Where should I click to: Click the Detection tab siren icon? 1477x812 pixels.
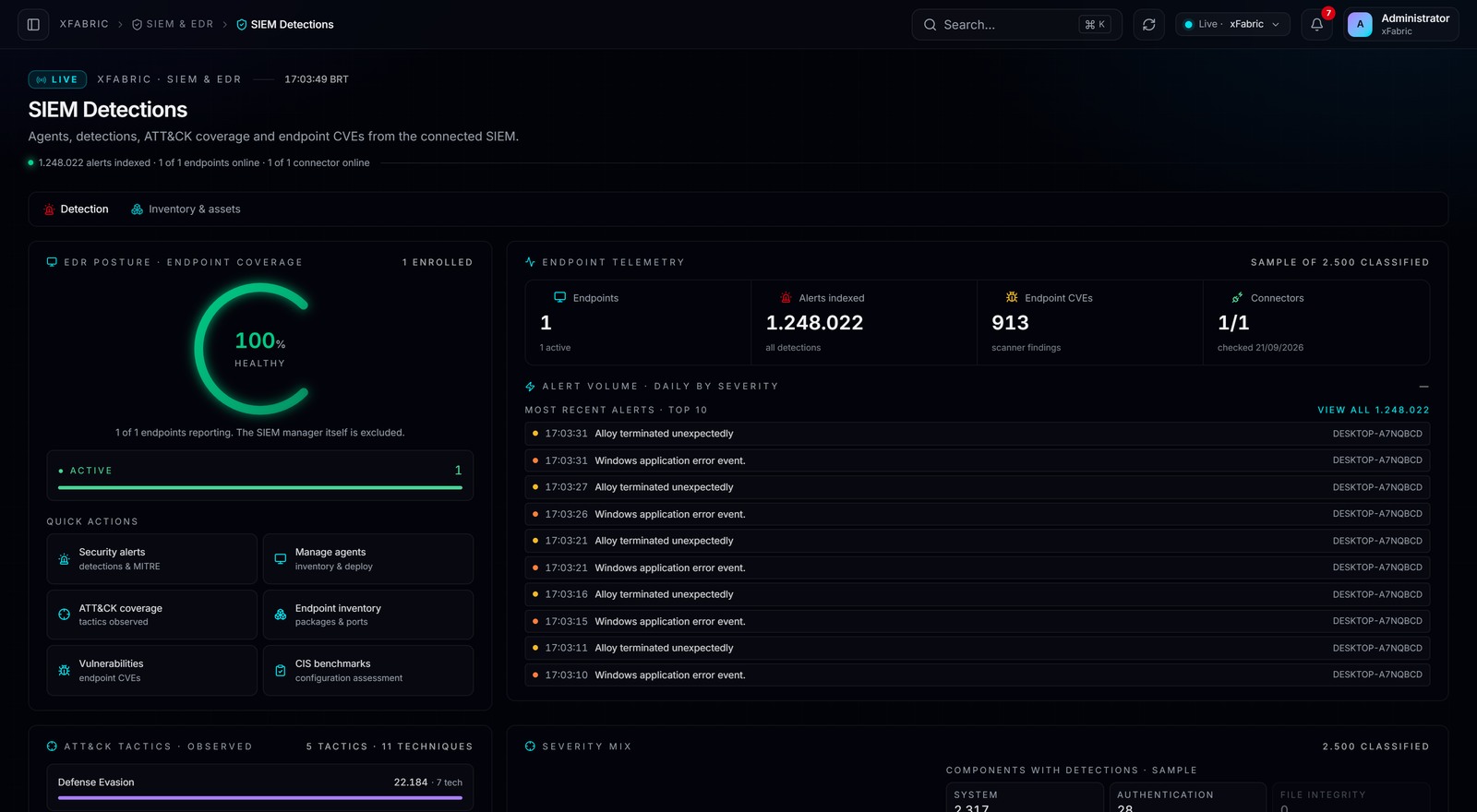click(x=49, y=209)
